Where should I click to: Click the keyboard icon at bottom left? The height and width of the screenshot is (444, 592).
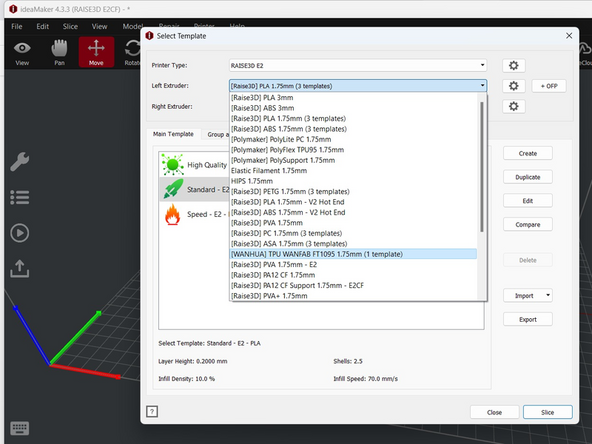click(x=20, y=429)
